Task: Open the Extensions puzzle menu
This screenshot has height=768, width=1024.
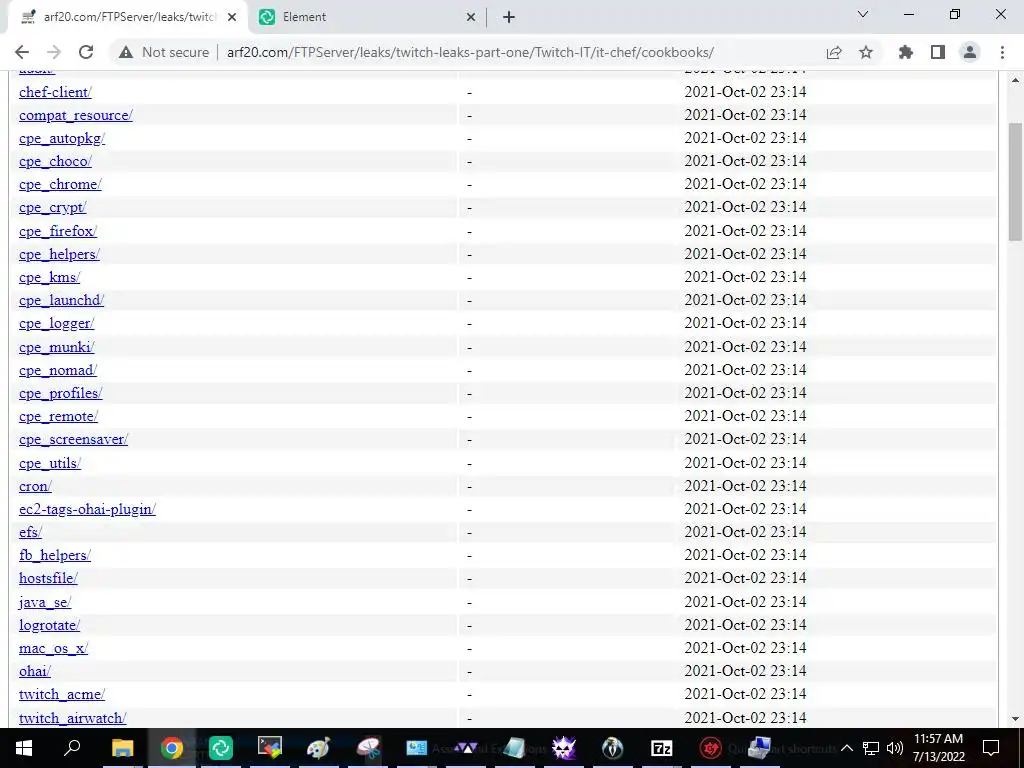Action: (906, 52)
